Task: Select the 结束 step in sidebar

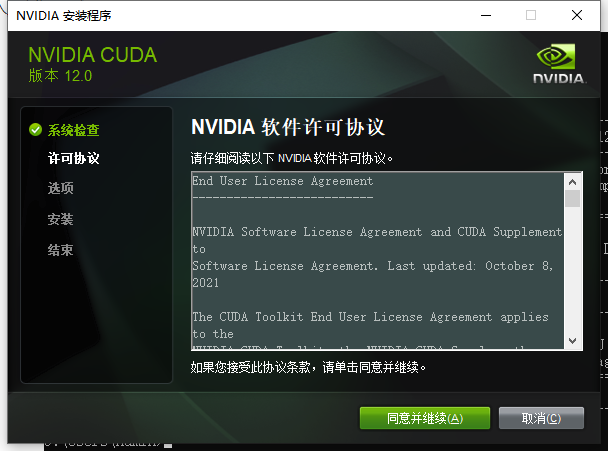Action: click(60, 250)
